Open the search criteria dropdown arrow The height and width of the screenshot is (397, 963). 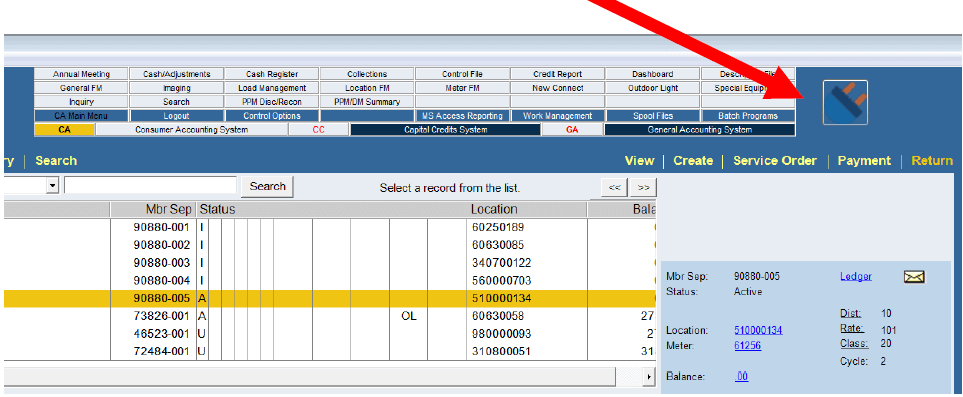pos(52,186)
